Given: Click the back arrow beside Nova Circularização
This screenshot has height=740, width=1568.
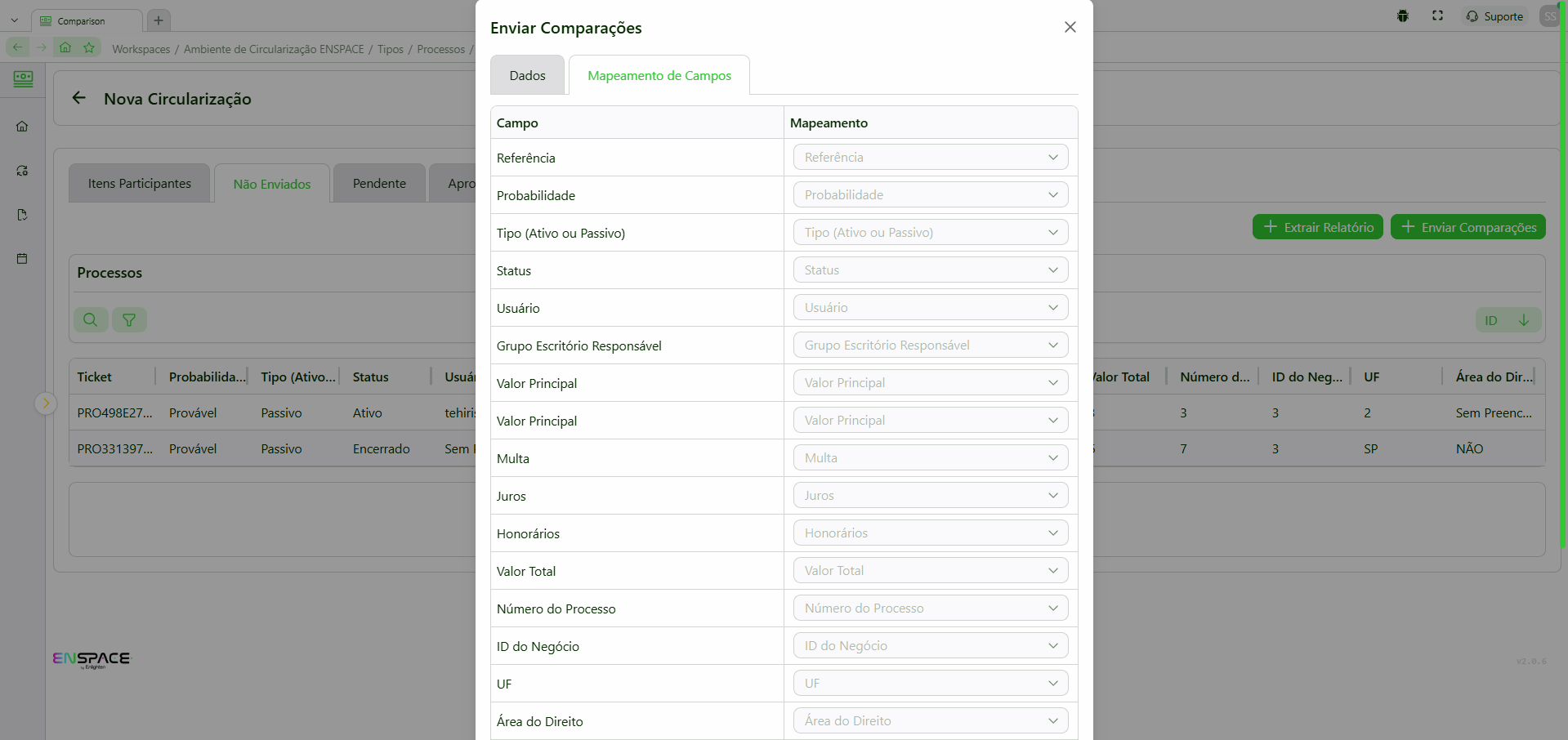Looking at the screenshot, I should [79, 98].
